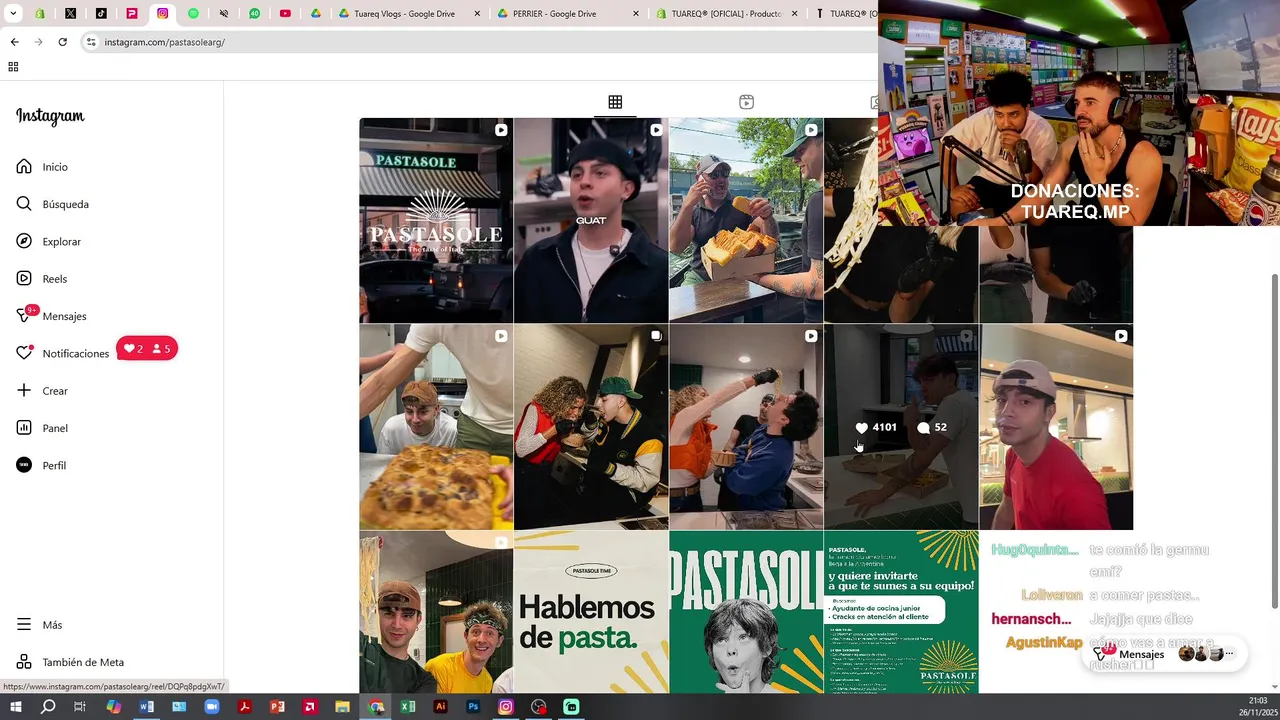Open floating Mensajes chat pill
1280x720 pixels.
1166,654
